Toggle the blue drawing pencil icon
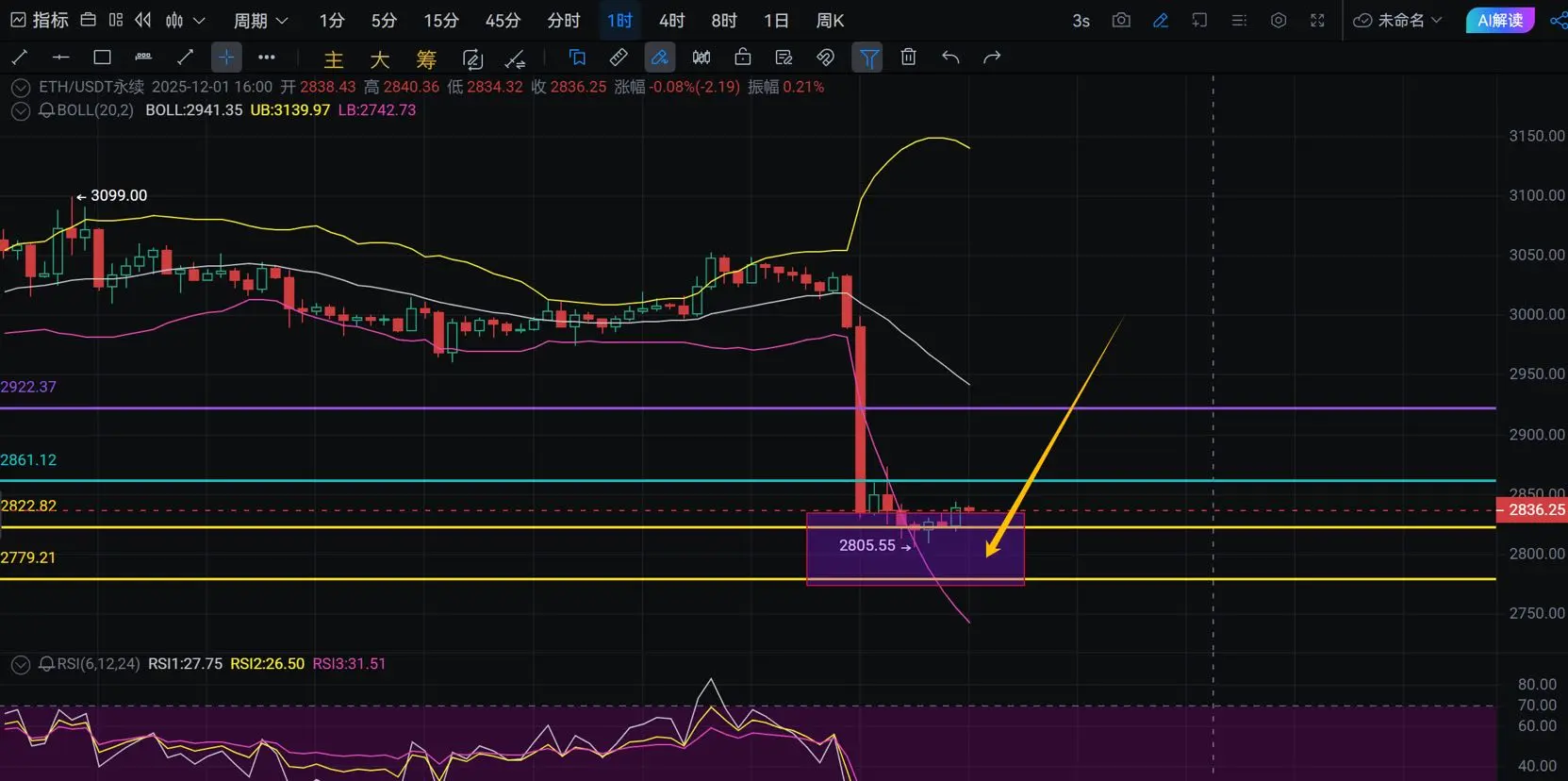Image resolution: width=1568 pixels, height=781 pixels. pyautogui.click(x=1161, y=20)
